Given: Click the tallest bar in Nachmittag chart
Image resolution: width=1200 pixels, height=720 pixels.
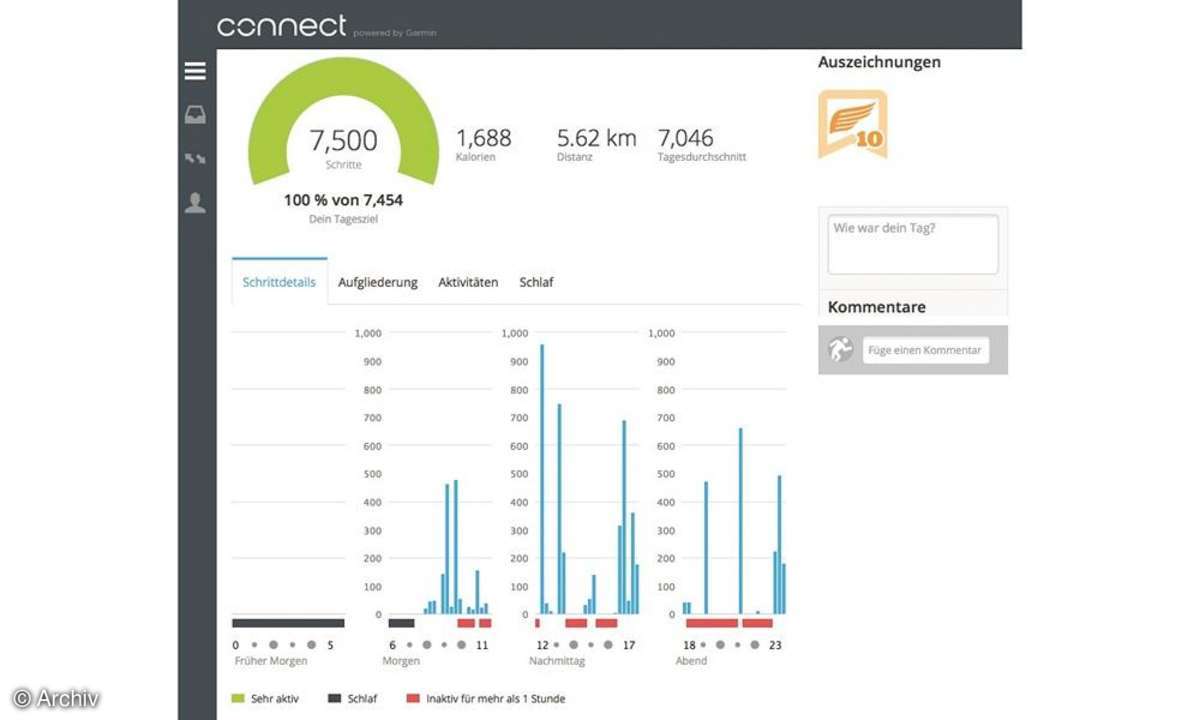Looking at the screenshot, I should (x=542, y=479).
